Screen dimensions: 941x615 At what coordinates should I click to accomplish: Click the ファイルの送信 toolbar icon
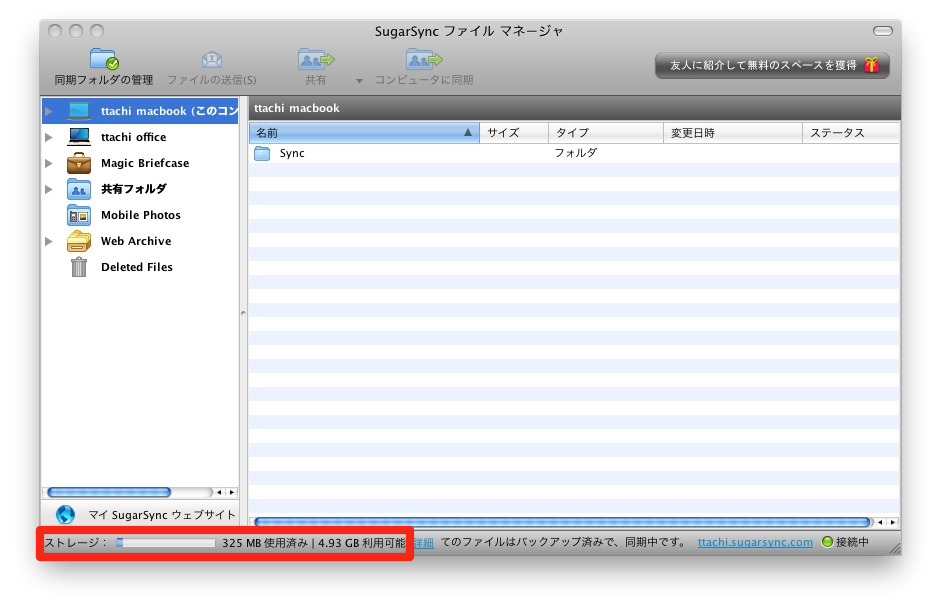click(211, 60)
